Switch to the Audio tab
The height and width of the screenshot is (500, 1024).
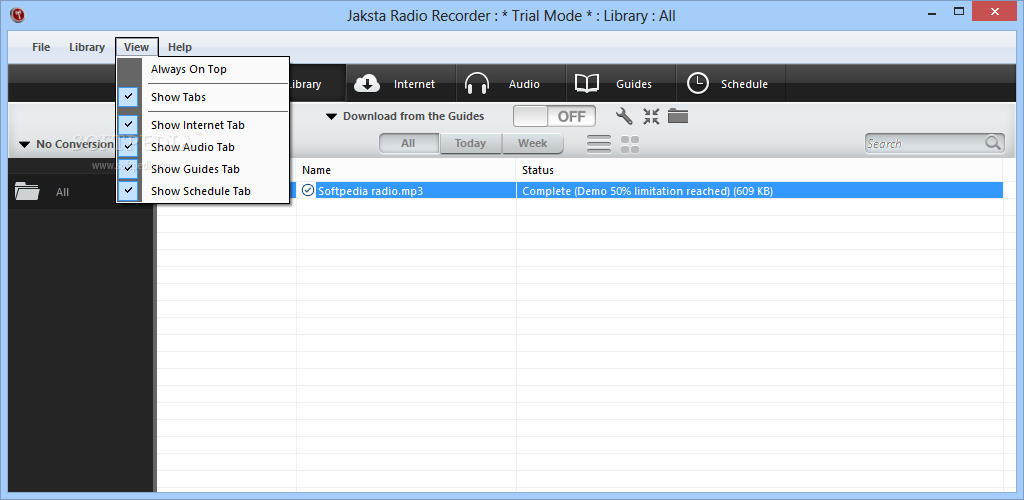(x=511, y=84)
